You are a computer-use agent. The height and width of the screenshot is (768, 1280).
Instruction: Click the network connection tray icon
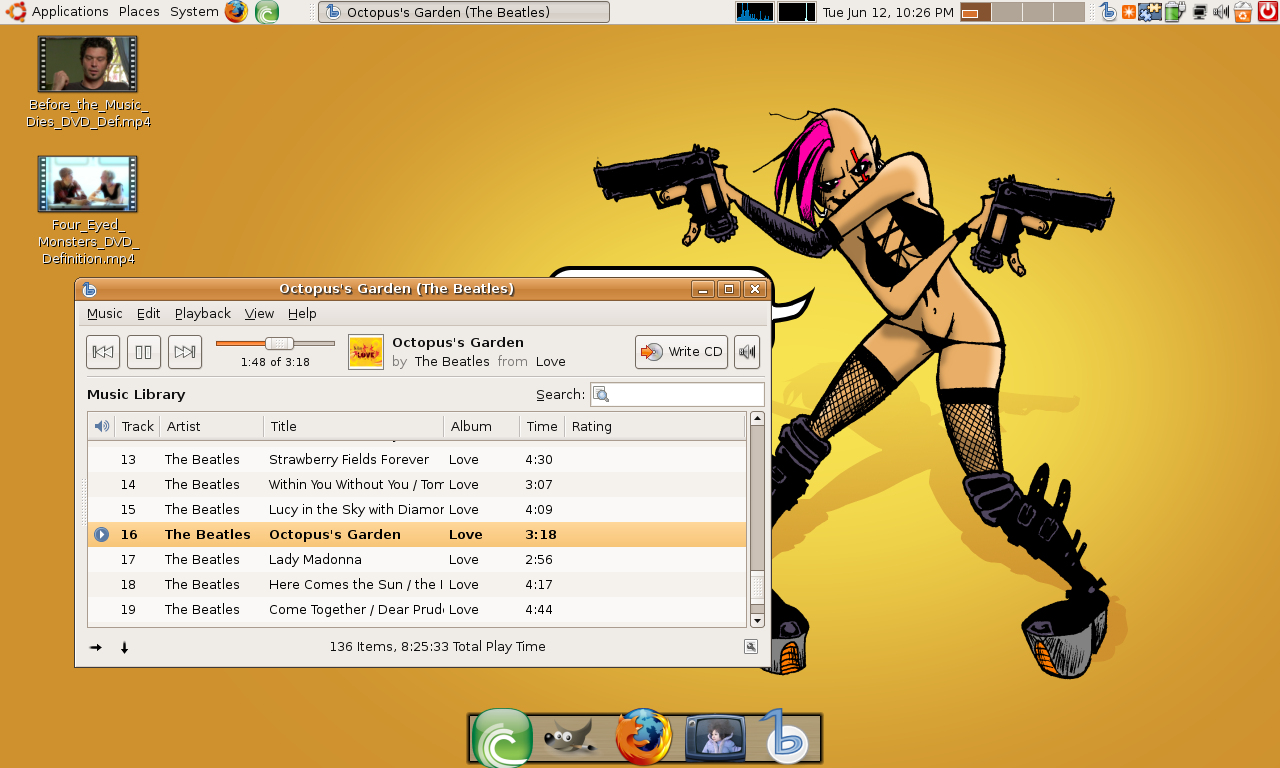(1201, 12)
